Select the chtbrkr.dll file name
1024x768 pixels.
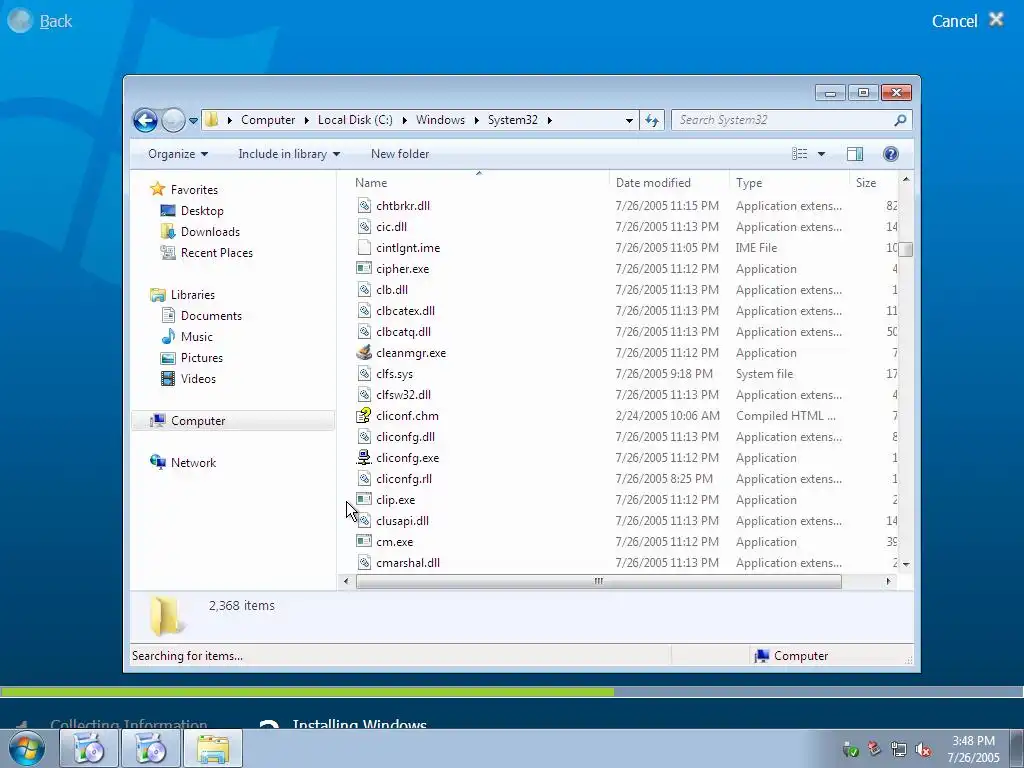click(x=403, y=206)
